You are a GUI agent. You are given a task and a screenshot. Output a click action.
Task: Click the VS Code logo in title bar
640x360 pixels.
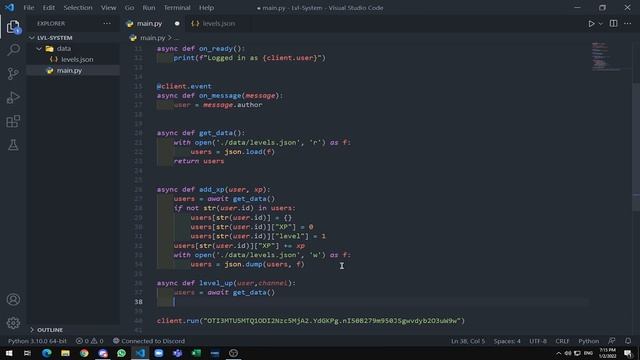coord(9,7)
